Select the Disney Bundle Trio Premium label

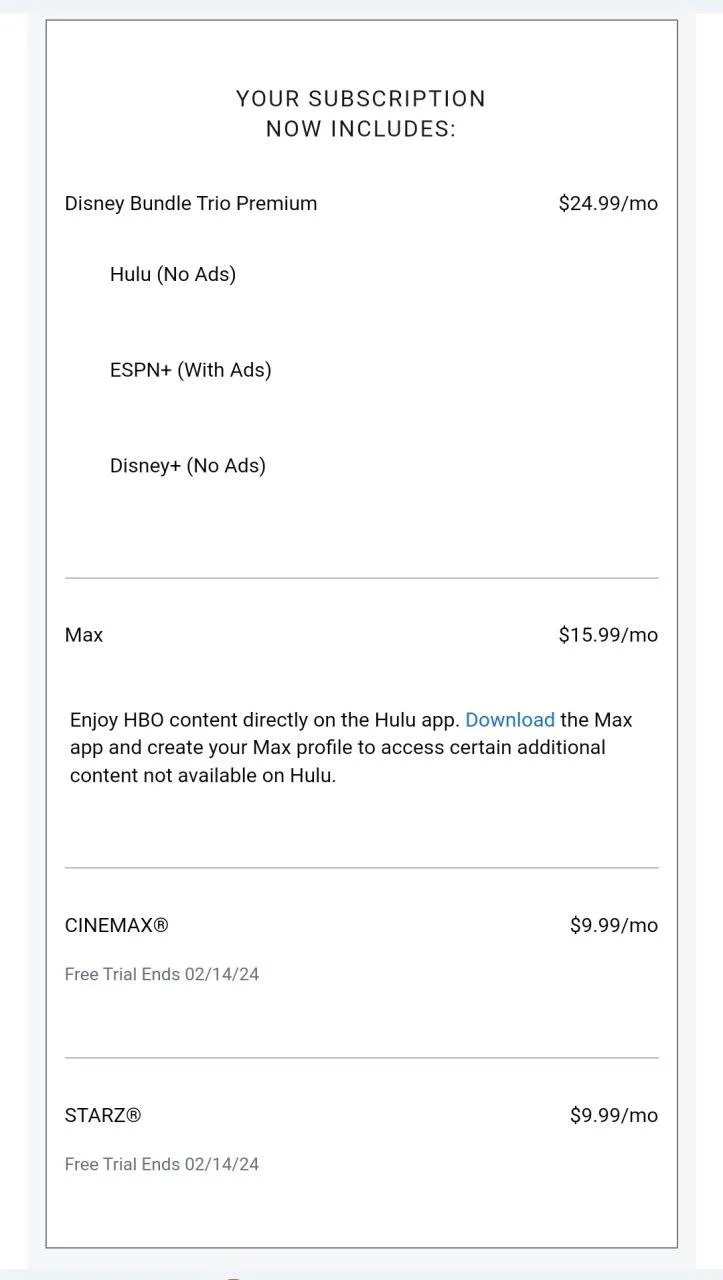point(191,203)
